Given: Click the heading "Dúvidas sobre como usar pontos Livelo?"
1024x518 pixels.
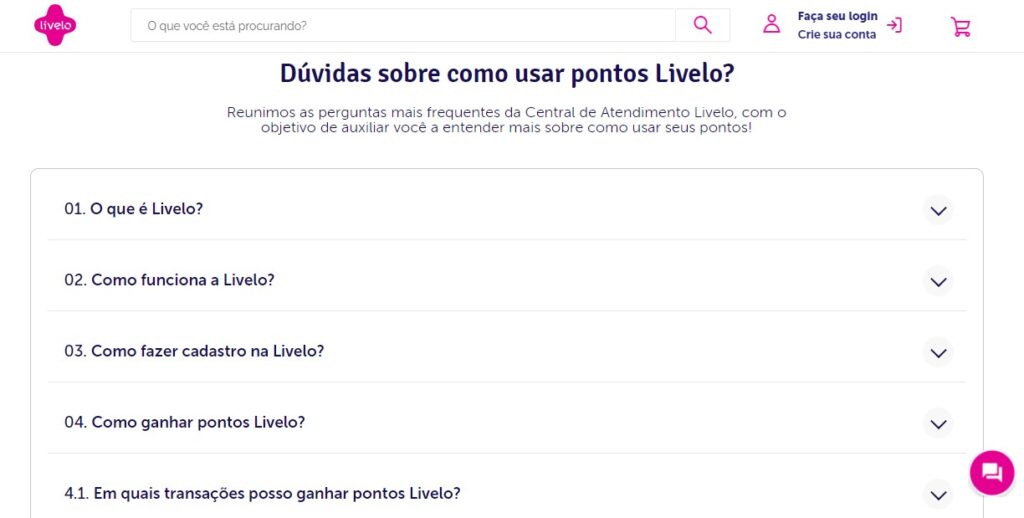Looking at the screenshot, I should pos(507,74).
